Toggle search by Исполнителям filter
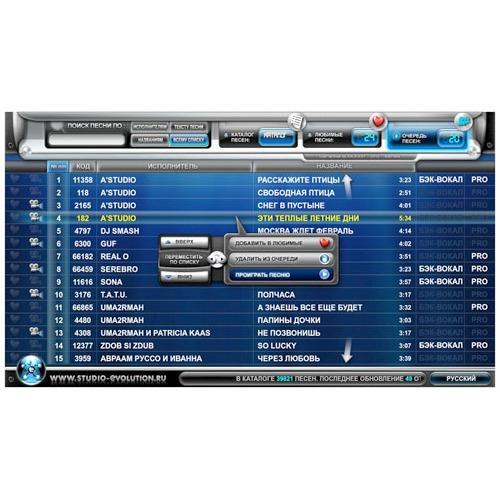The image size is (500, 500). 150,127
